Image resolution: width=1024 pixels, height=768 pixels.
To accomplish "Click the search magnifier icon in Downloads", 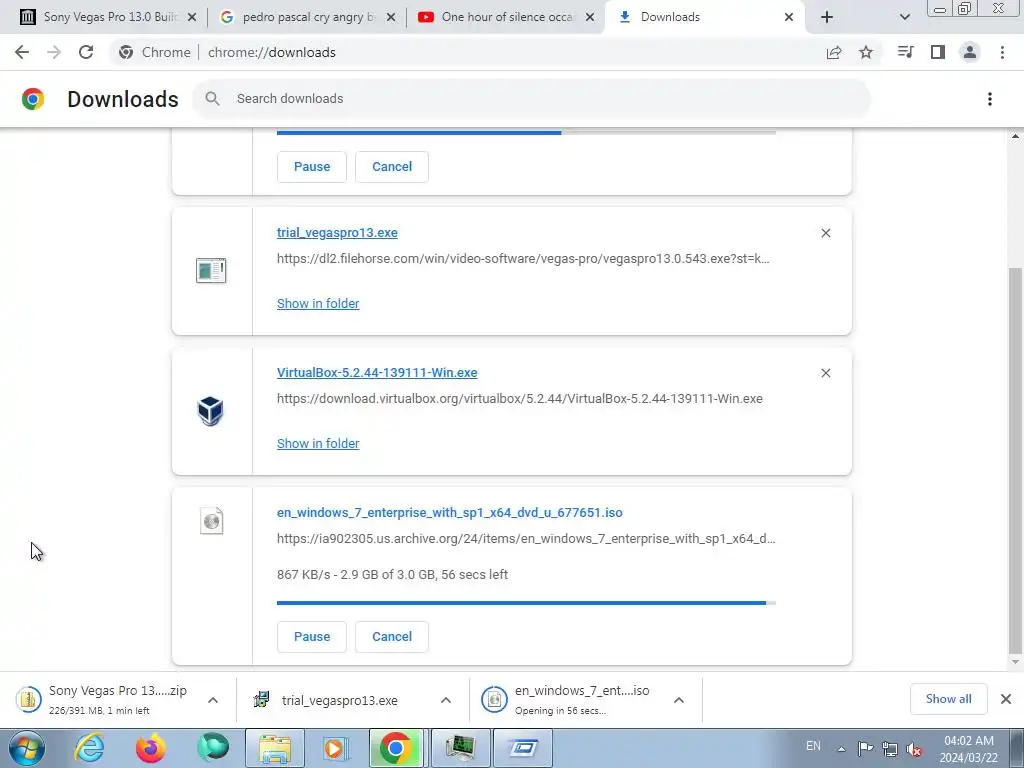I will pyautogui.click(x=212, y=99).
